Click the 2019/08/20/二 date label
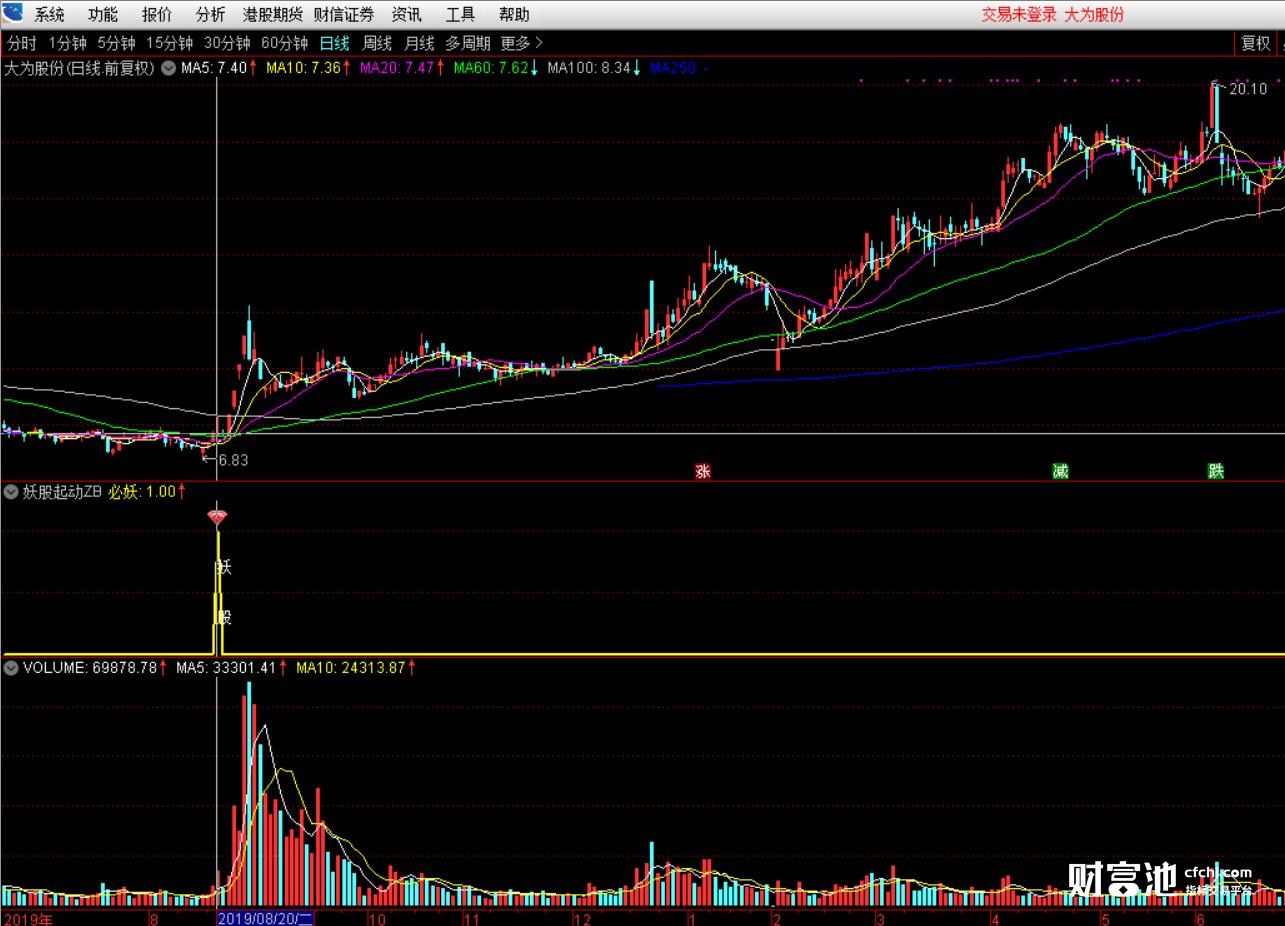Image resolution: width=1285 pixels, height=926 pixels. pyautogui.click(x=265, y=918)
